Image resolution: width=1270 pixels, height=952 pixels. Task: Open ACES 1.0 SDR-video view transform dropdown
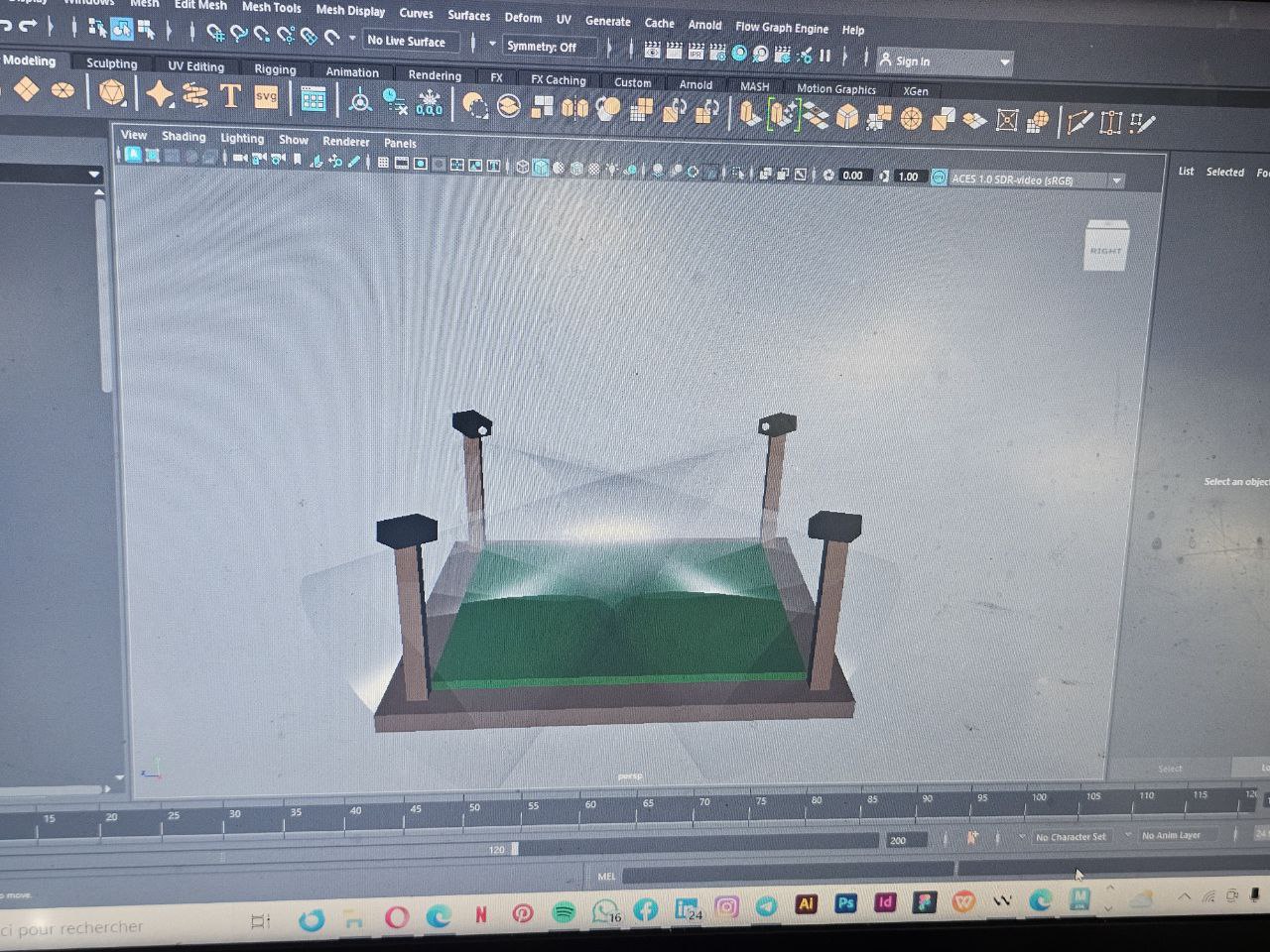click(1037, 179)
